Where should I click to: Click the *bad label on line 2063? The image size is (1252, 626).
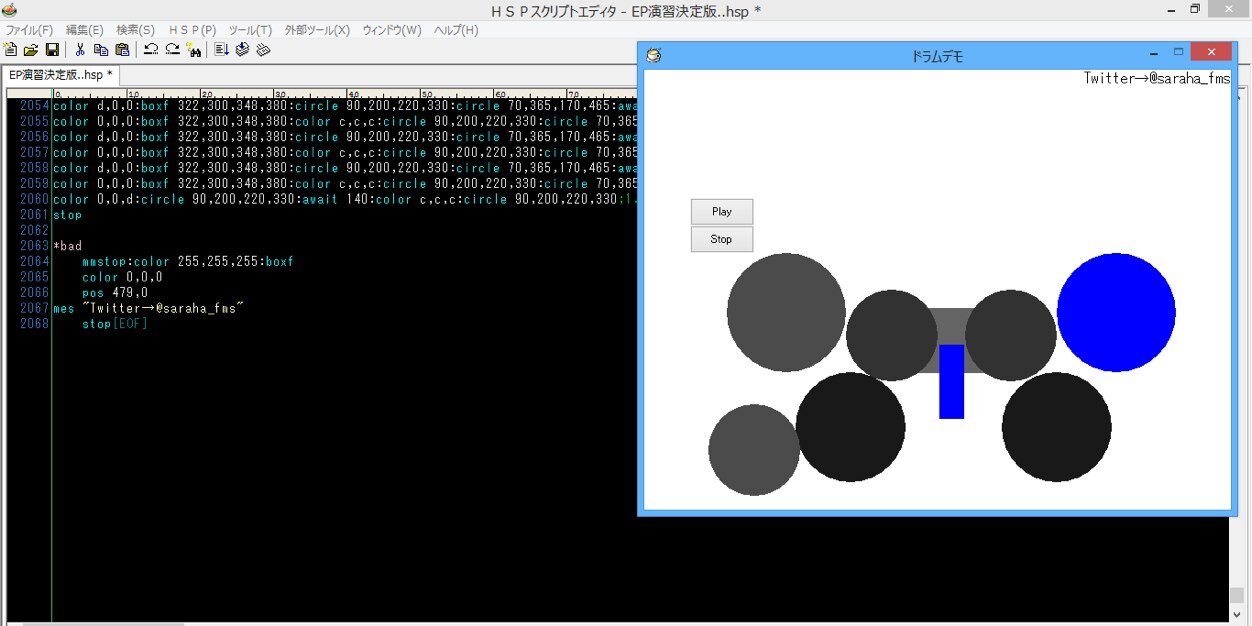[68, 246]
